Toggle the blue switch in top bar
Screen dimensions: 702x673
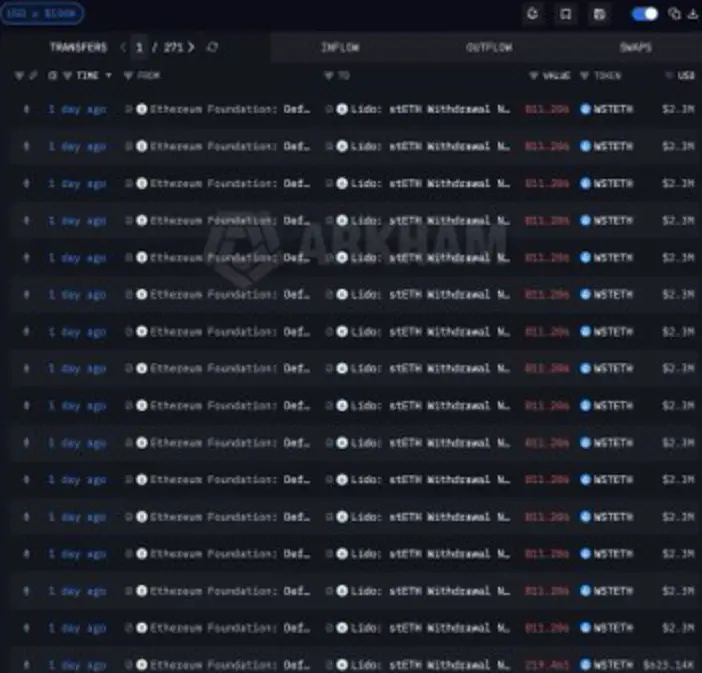coord(645,14)
